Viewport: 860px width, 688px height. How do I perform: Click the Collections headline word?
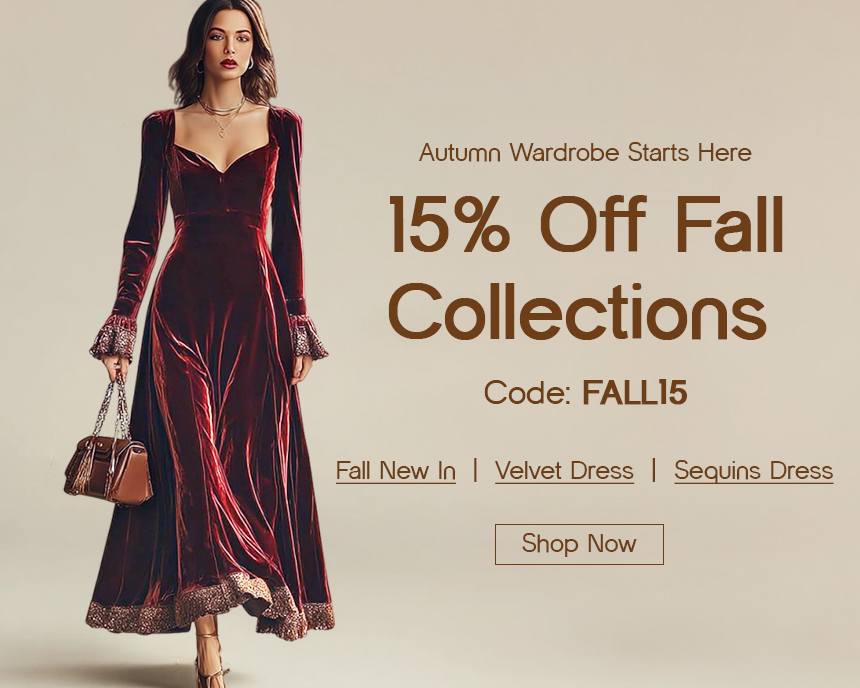click(577, 311)
